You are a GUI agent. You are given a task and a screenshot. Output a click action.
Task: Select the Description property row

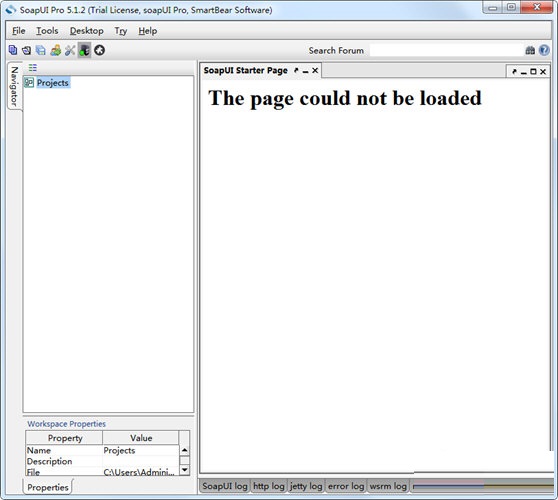(102, 462)
